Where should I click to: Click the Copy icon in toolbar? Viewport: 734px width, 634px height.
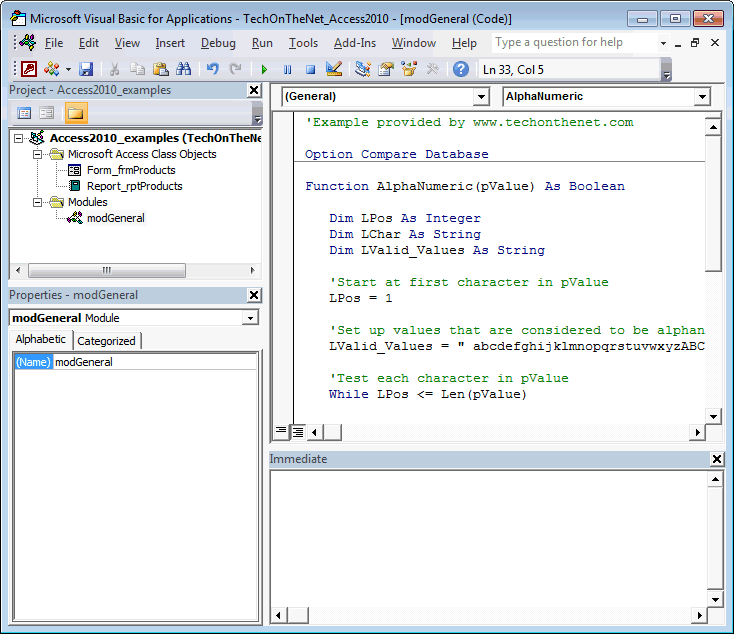[x=137, y=69]
